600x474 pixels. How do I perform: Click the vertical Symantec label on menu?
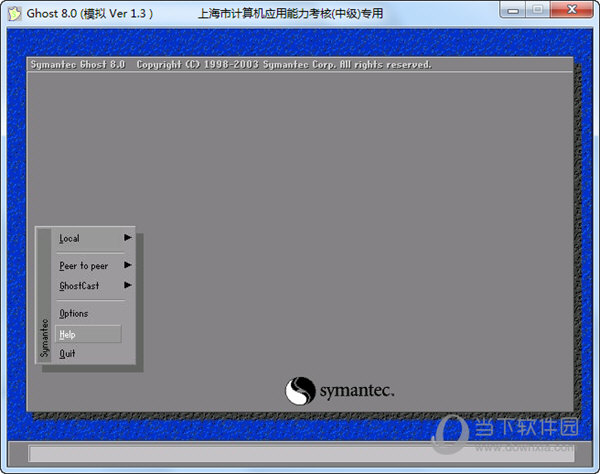pos(44,338)
